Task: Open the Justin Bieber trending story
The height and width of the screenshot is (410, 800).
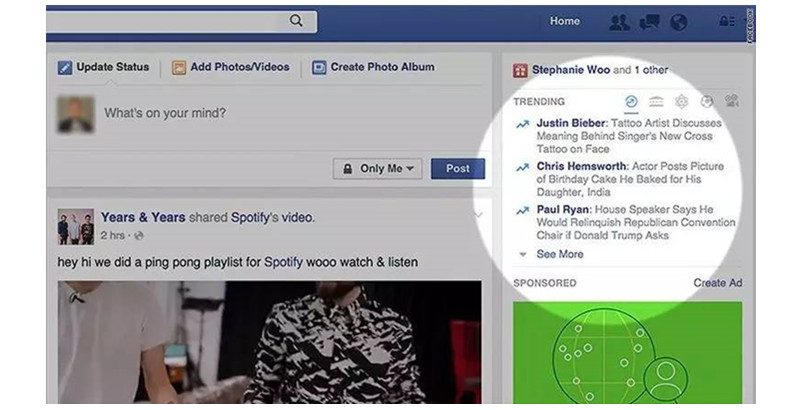Action: tap(627, 136)
